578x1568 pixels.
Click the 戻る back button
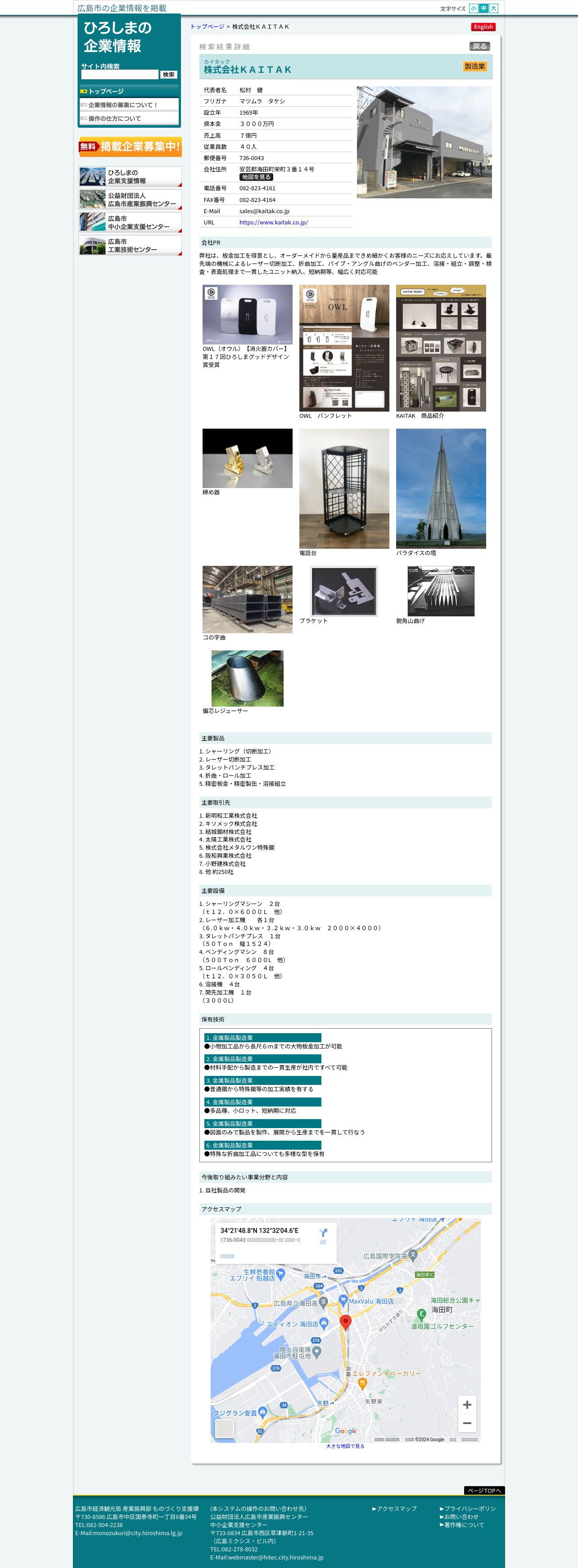coord(480,46)
